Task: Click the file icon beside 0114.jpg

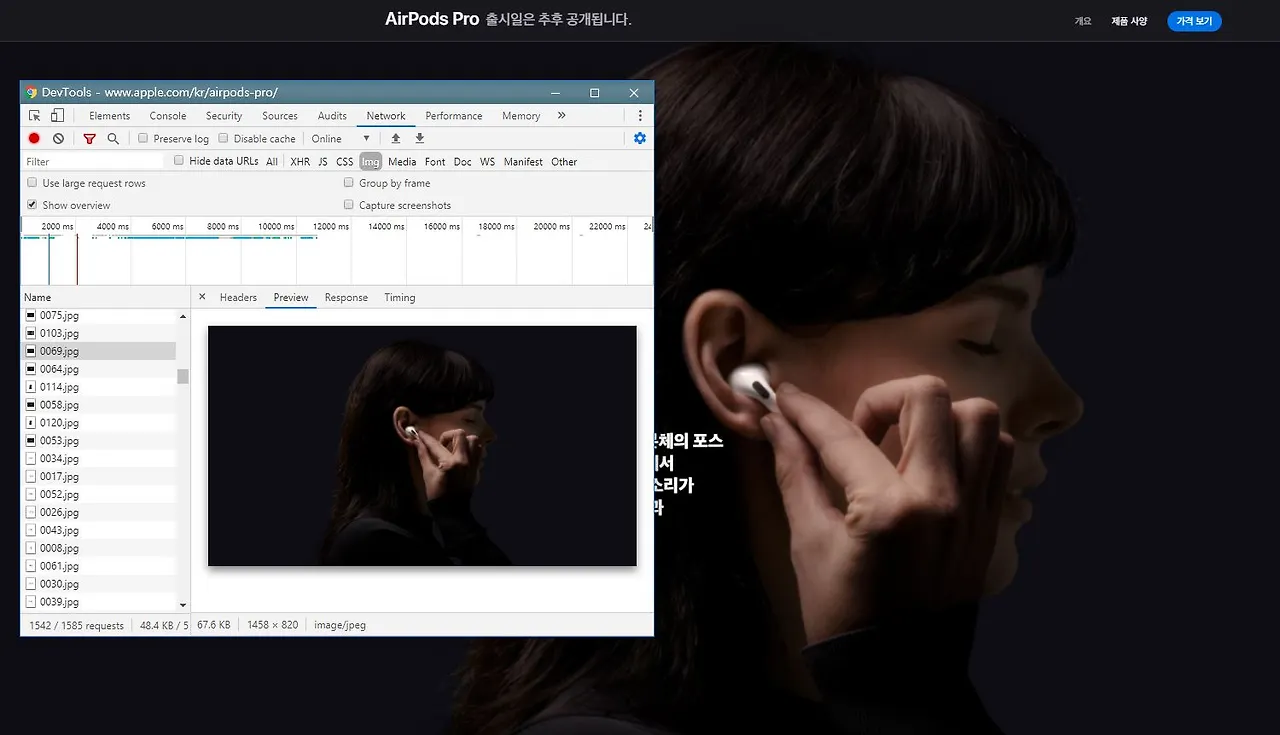Action: (x=30, y=387)
